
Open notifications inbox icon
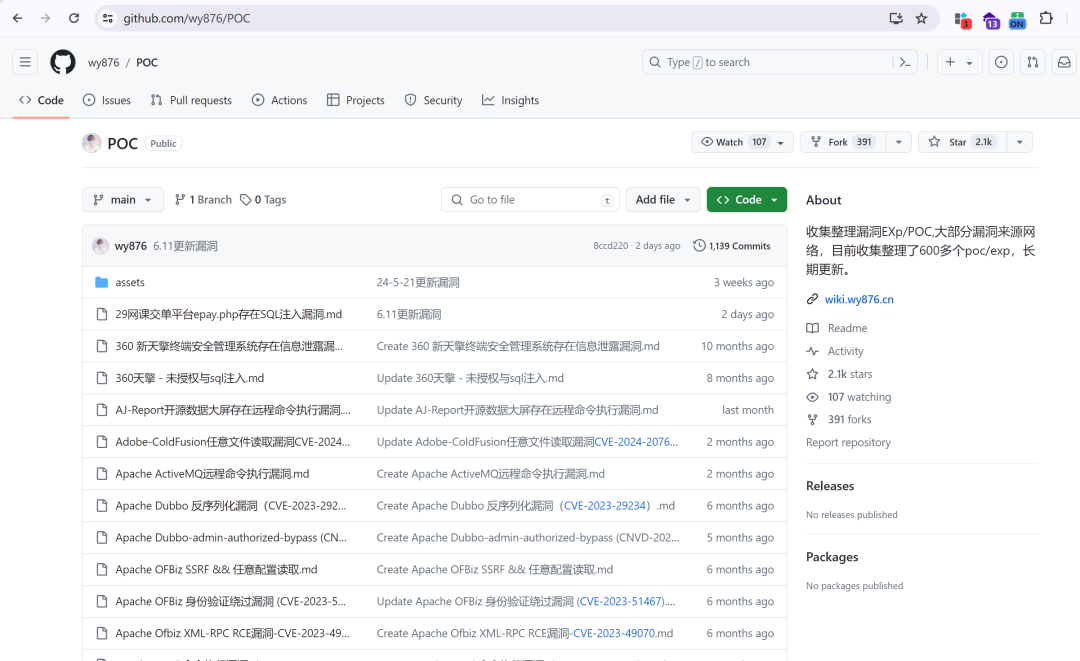tap(1064, 62)
